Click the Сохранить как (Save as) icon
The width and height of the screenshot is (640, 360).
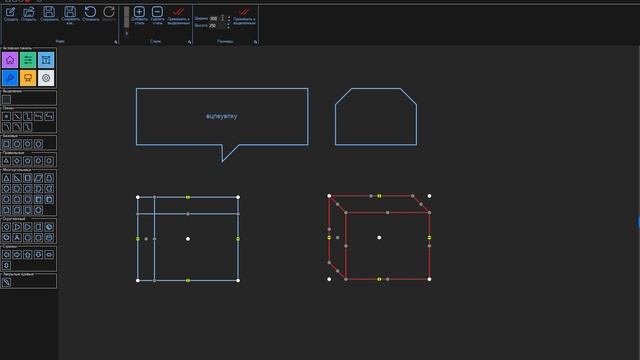[x=70, y=12]
